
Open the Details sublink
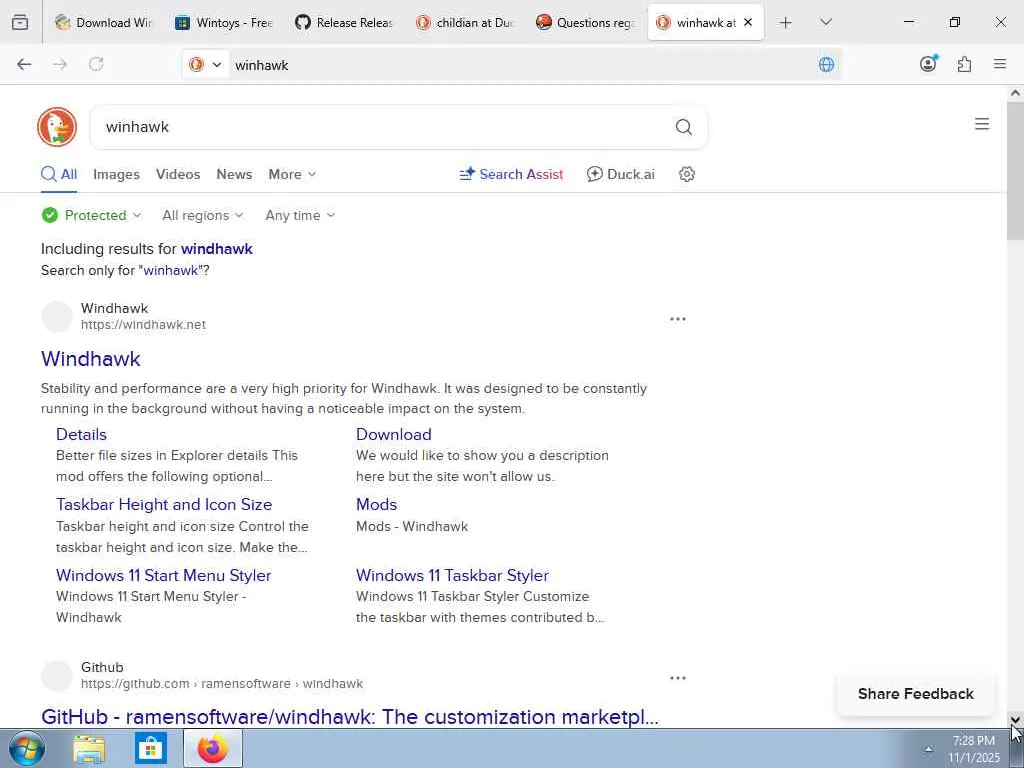(x=81, y=434)
